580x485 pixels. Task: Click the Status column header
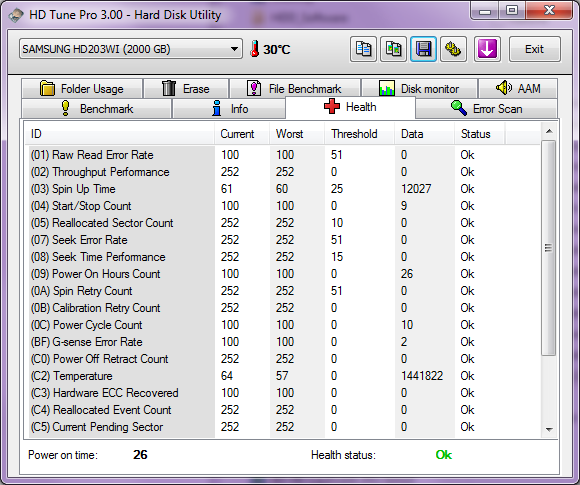pyautogui.click(x=480, y=134)
